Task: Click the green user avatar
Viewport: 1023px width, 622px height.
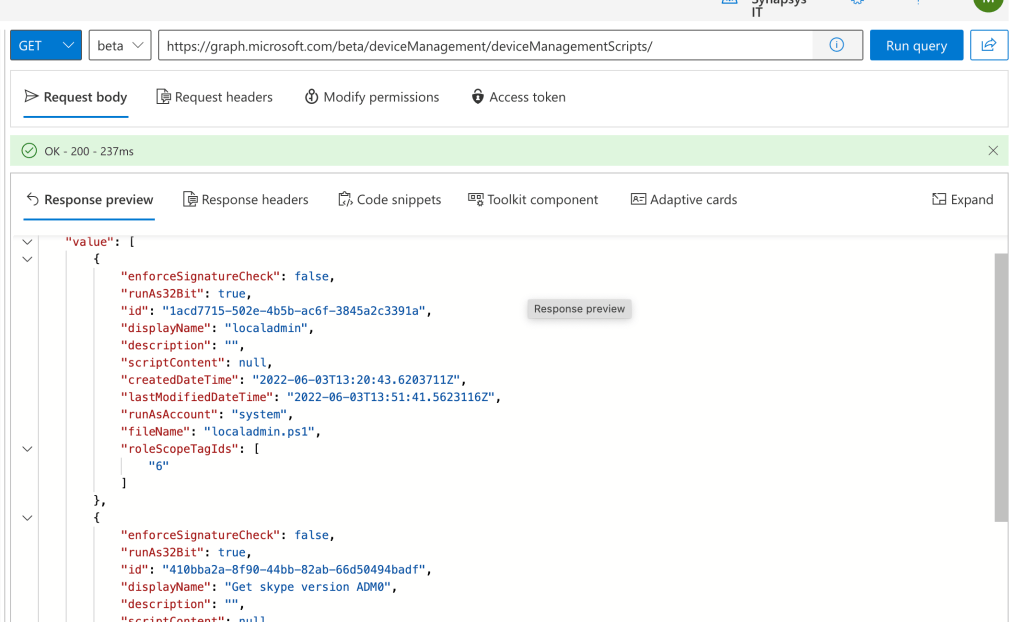Action: 988,4
